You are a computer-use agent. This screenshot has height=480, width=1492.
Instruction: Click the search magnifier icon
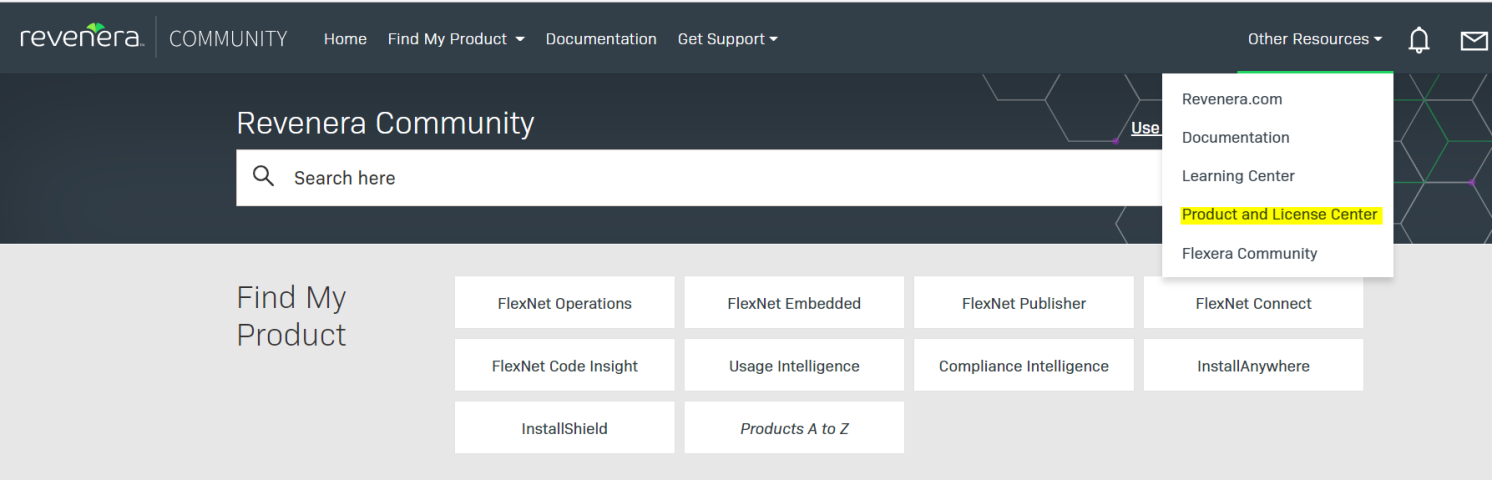click(263, 177)
